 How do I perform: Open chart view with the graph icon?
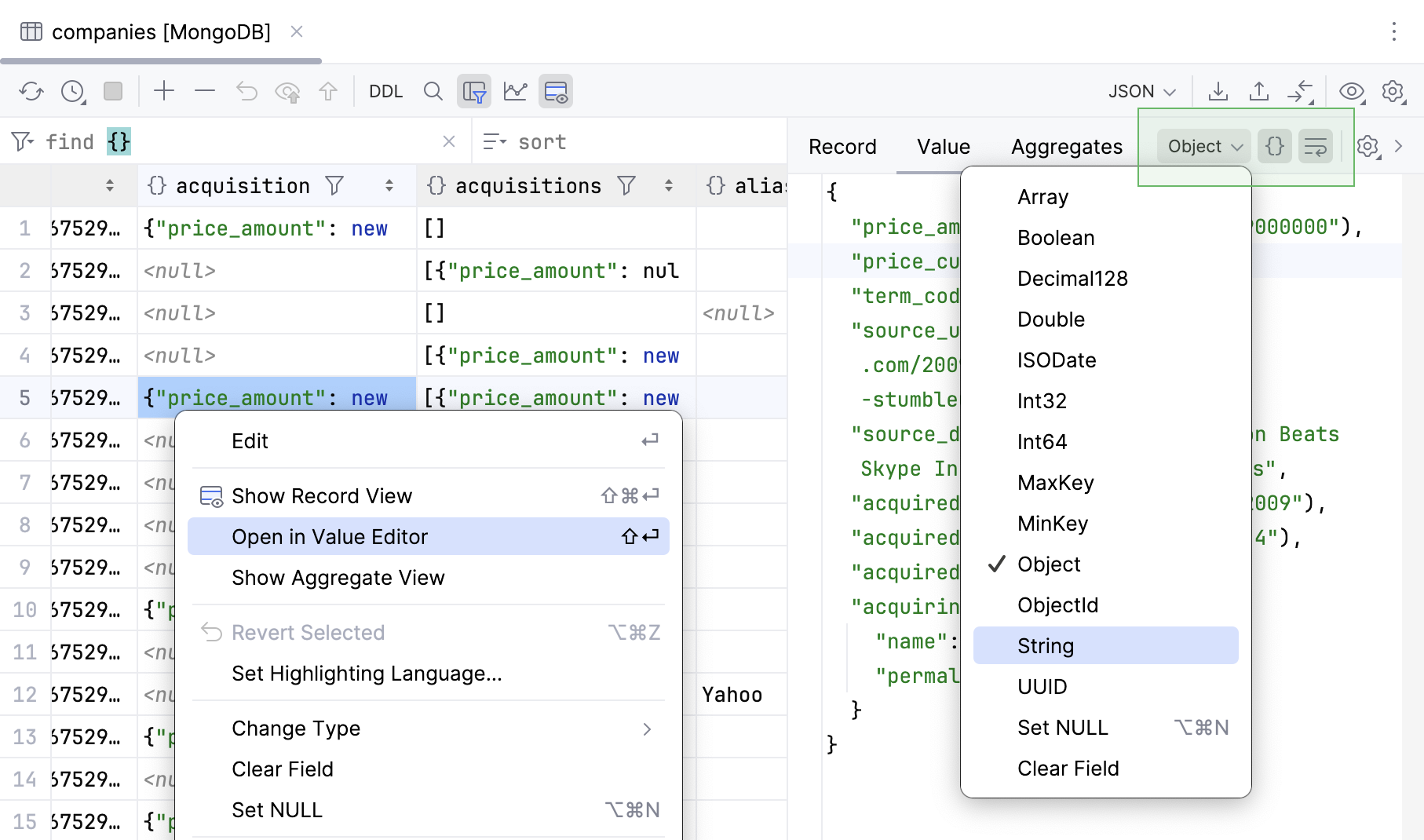[515, 90]
